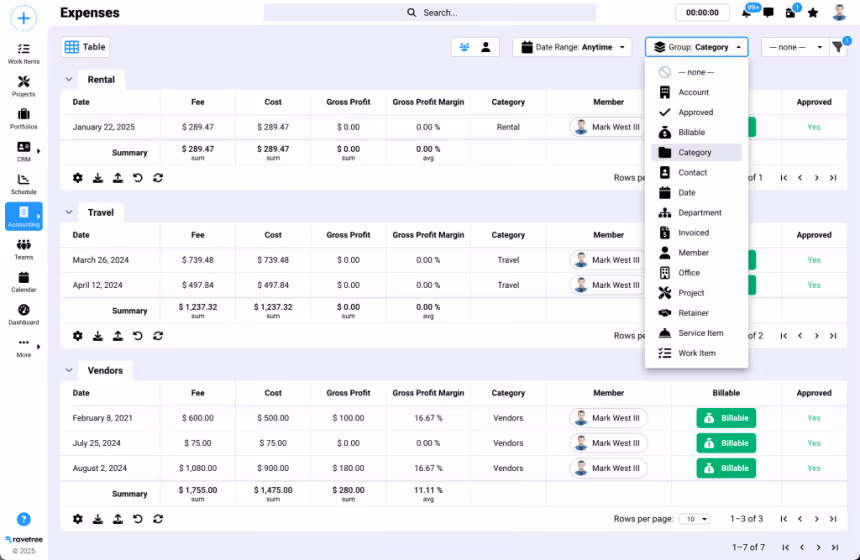
Task: Expand CRM submenu arrow
Action: point(38,151)
